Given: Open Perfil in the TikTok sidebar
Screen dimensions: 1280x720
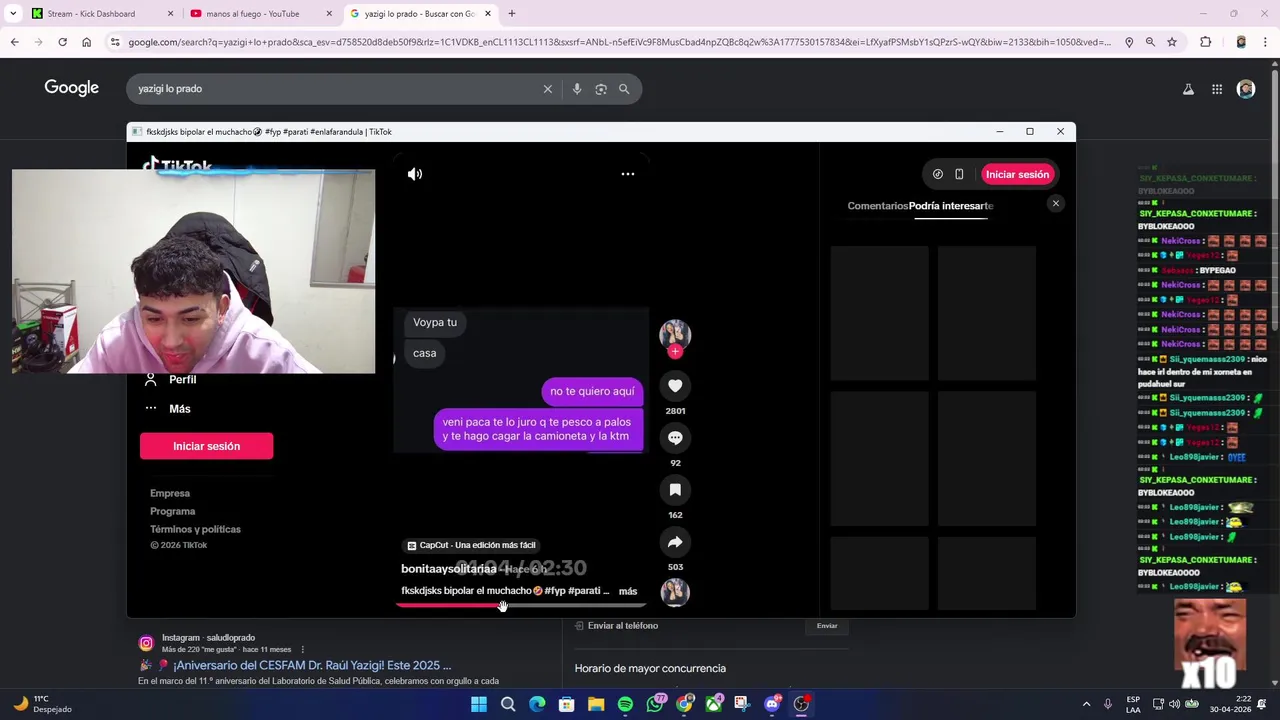Looking at the screenshot, I should (172, 380).
